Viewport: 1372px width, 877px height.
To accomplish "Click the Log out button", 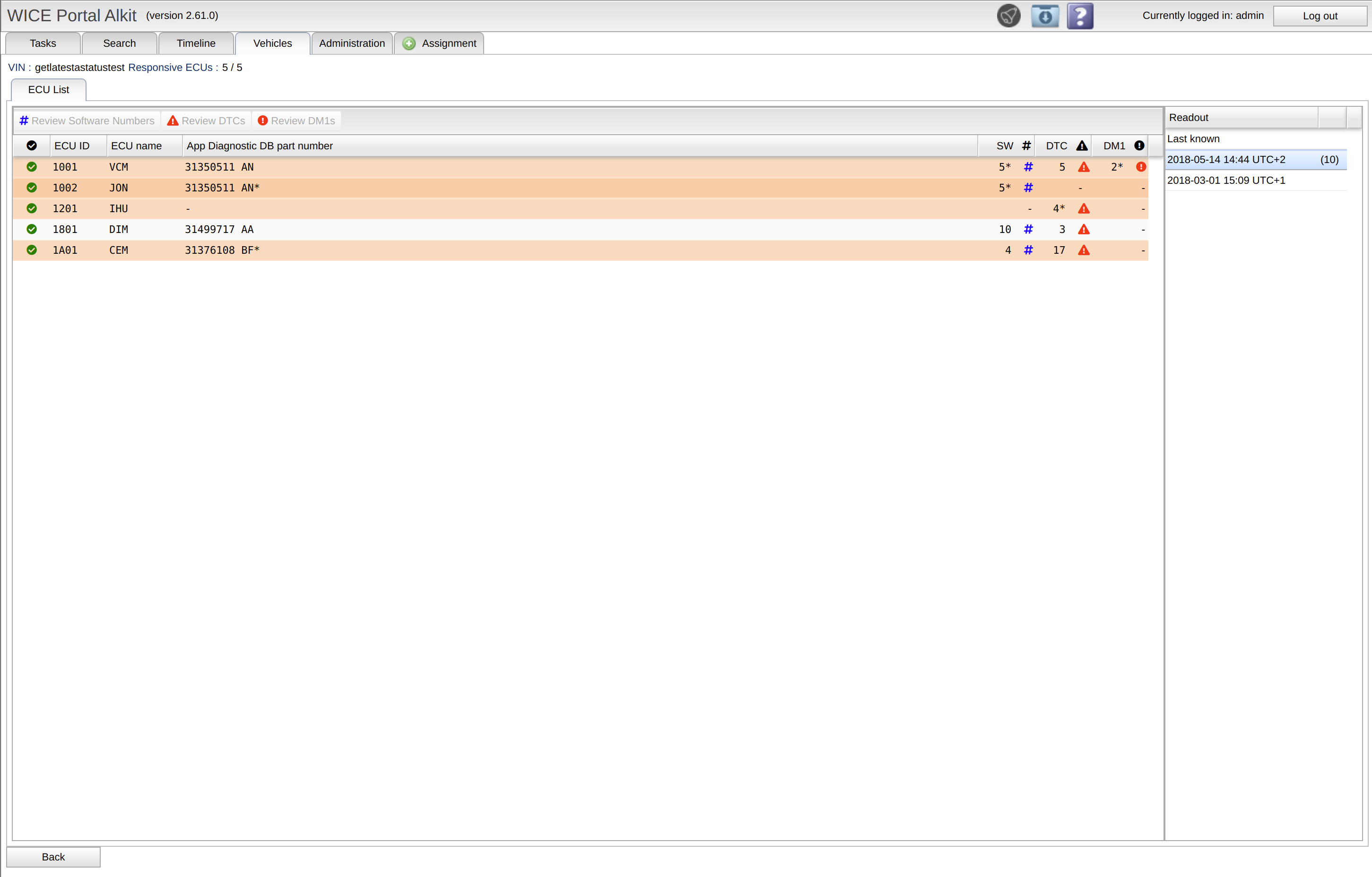I will (1319, 16).
